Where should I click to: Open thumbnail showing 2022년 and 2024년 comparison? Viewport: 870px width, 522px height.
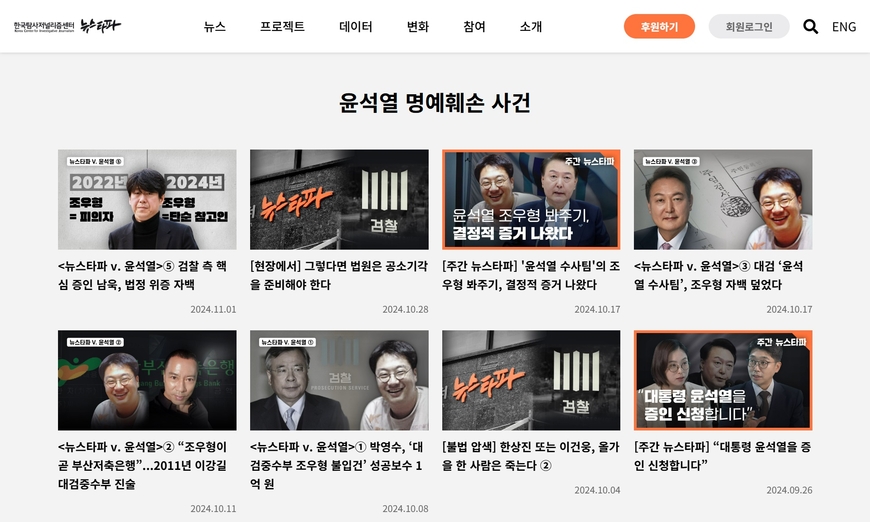pos(147,199)
